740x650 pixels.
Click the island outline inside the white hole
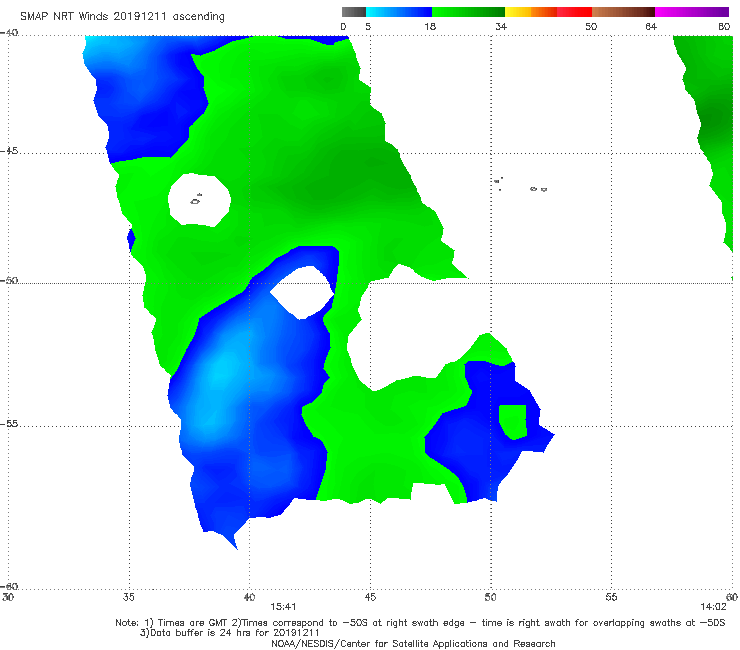pos(196,200)
